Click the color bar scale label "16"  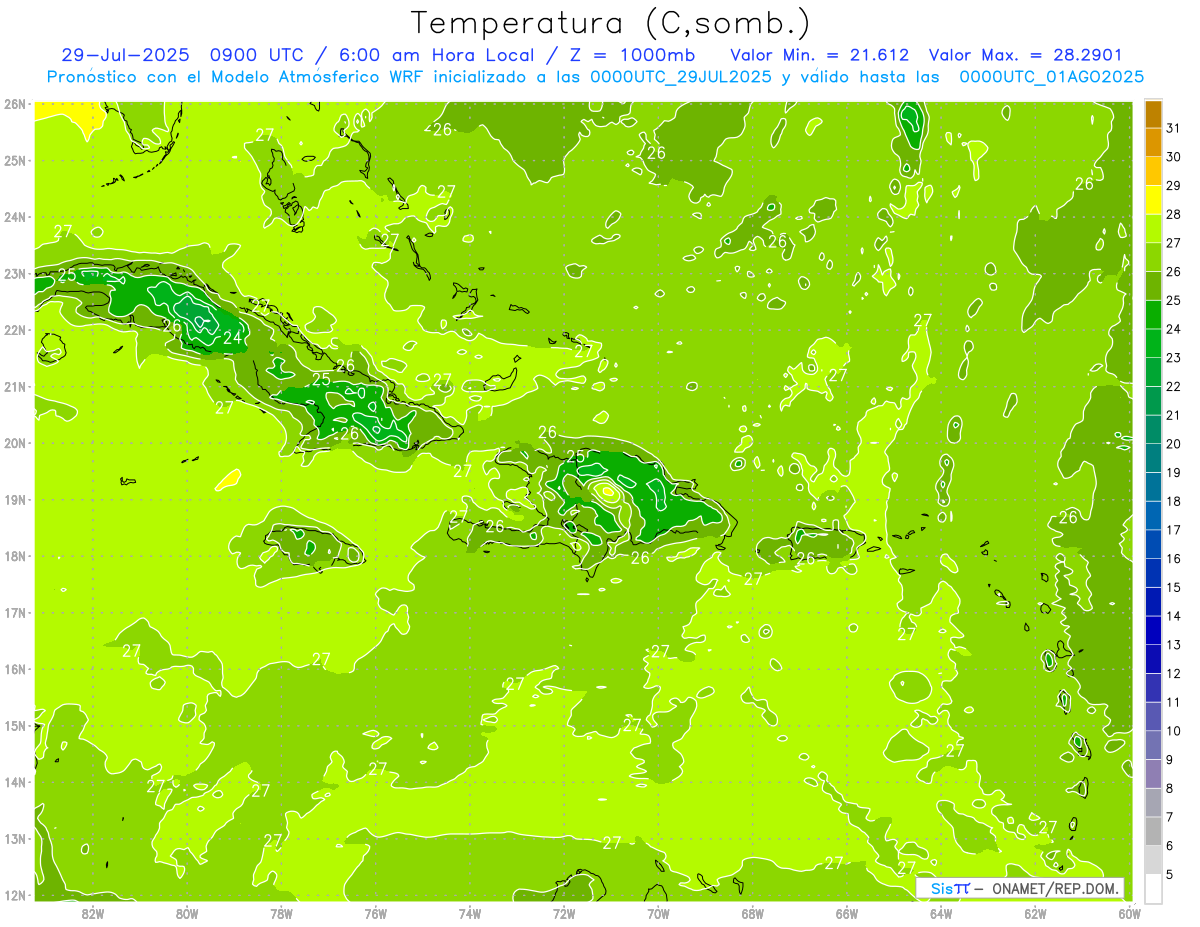point(1174,559)
